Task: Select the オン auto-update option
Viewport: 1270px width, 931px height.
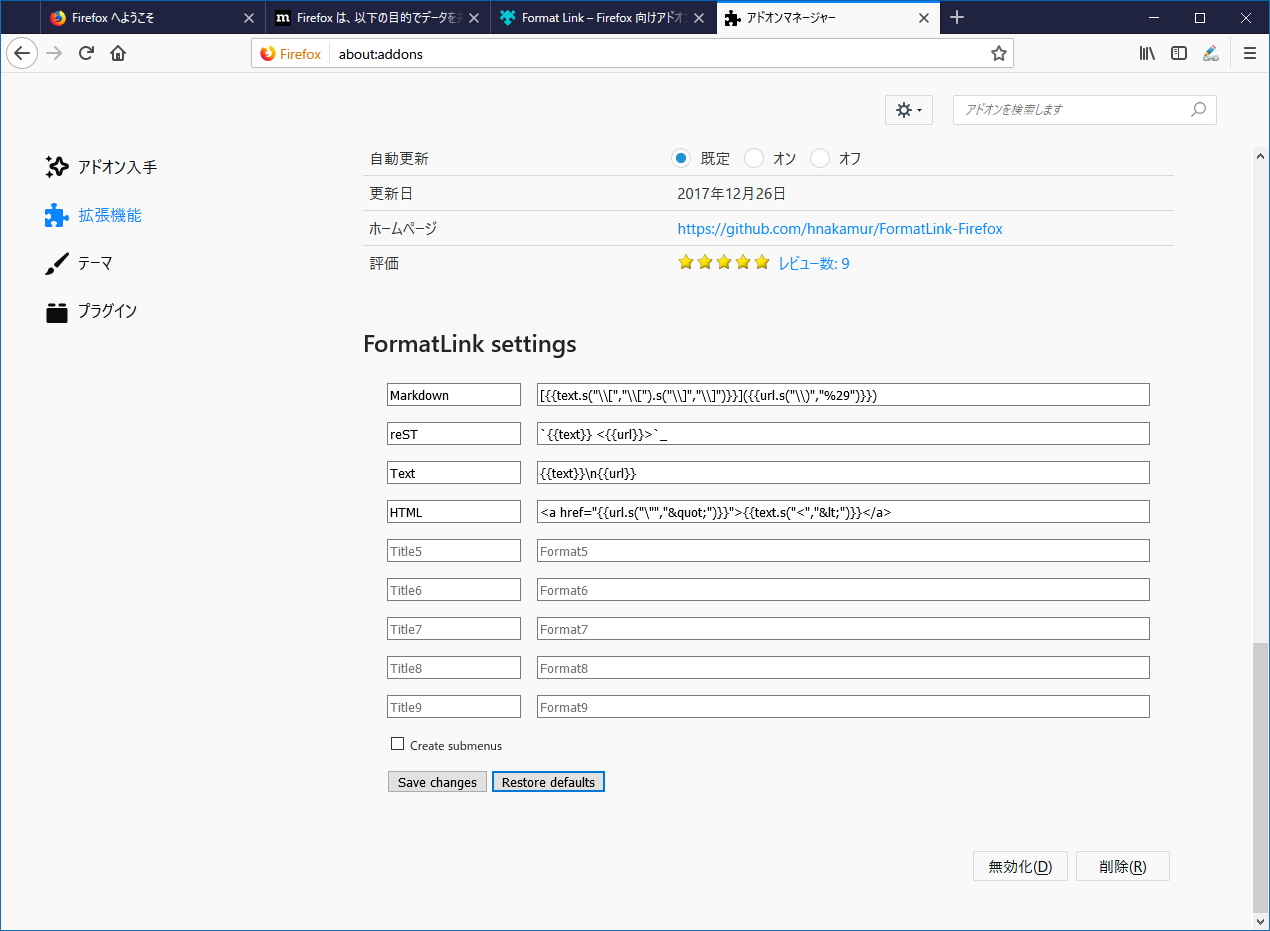Action: (753, 158)
